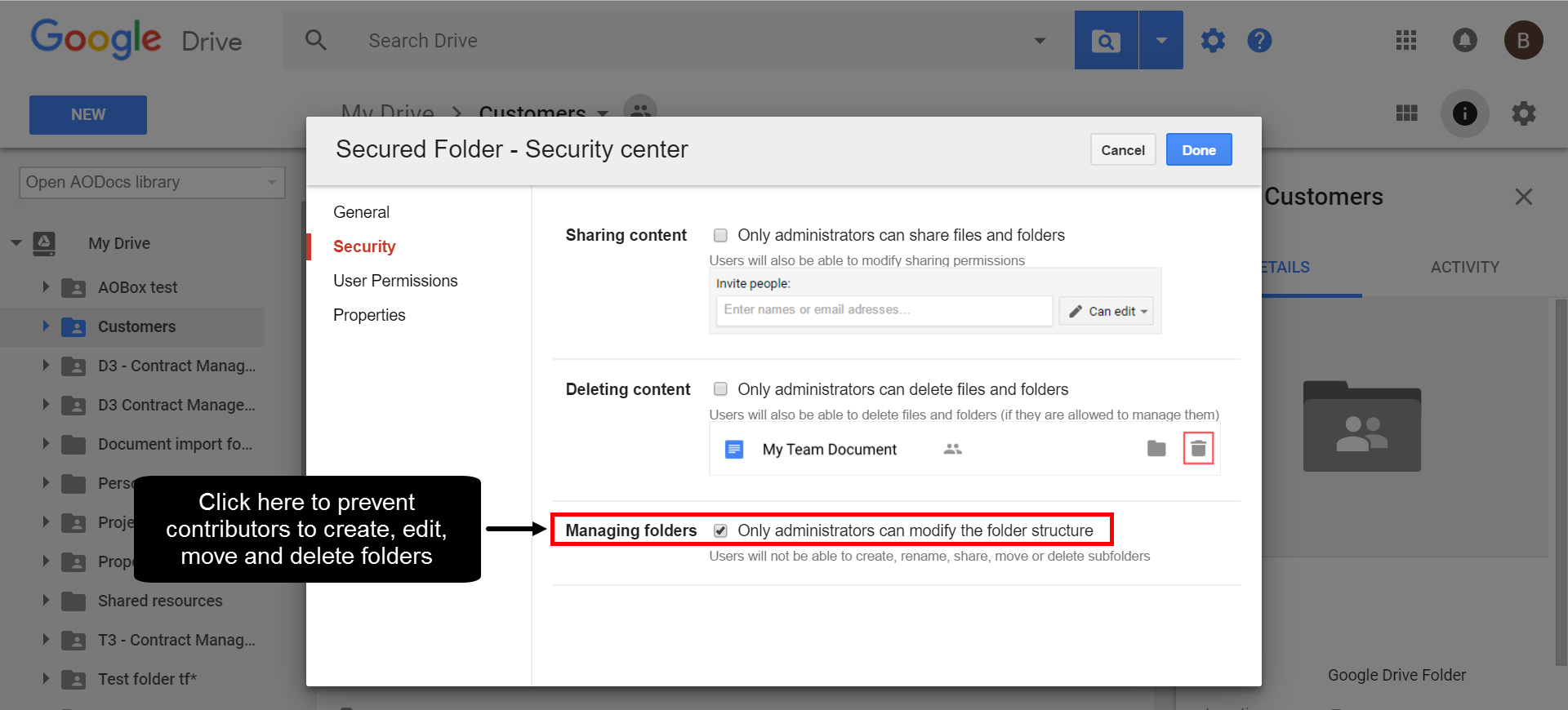This screenshot has width=1568, height=710.
Task: Click shared people icon beside My Team Document
Action: 952,449
